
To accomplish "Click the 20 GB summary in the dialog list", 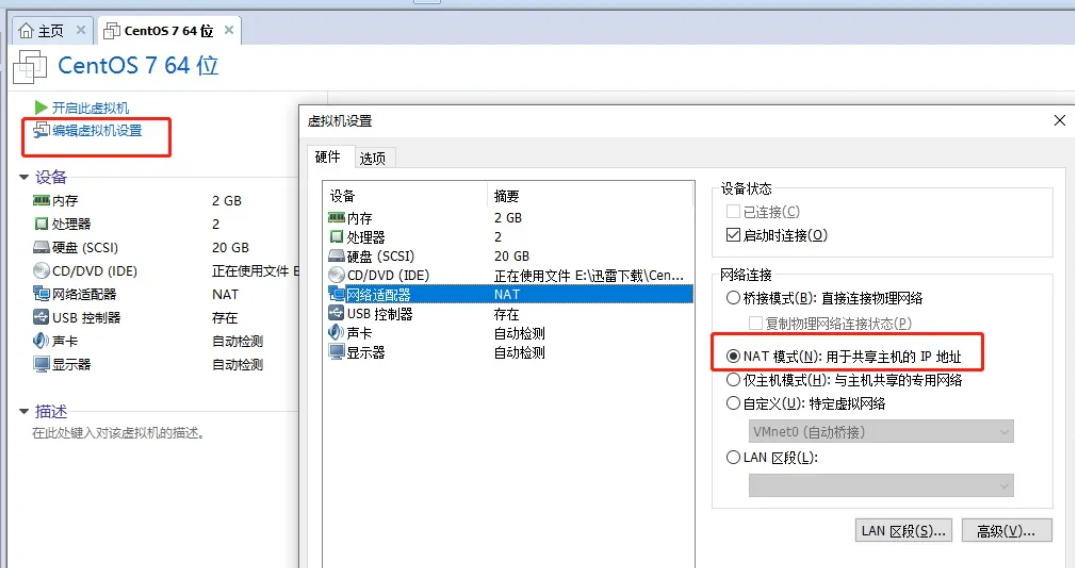I will (x=511, y=256).
